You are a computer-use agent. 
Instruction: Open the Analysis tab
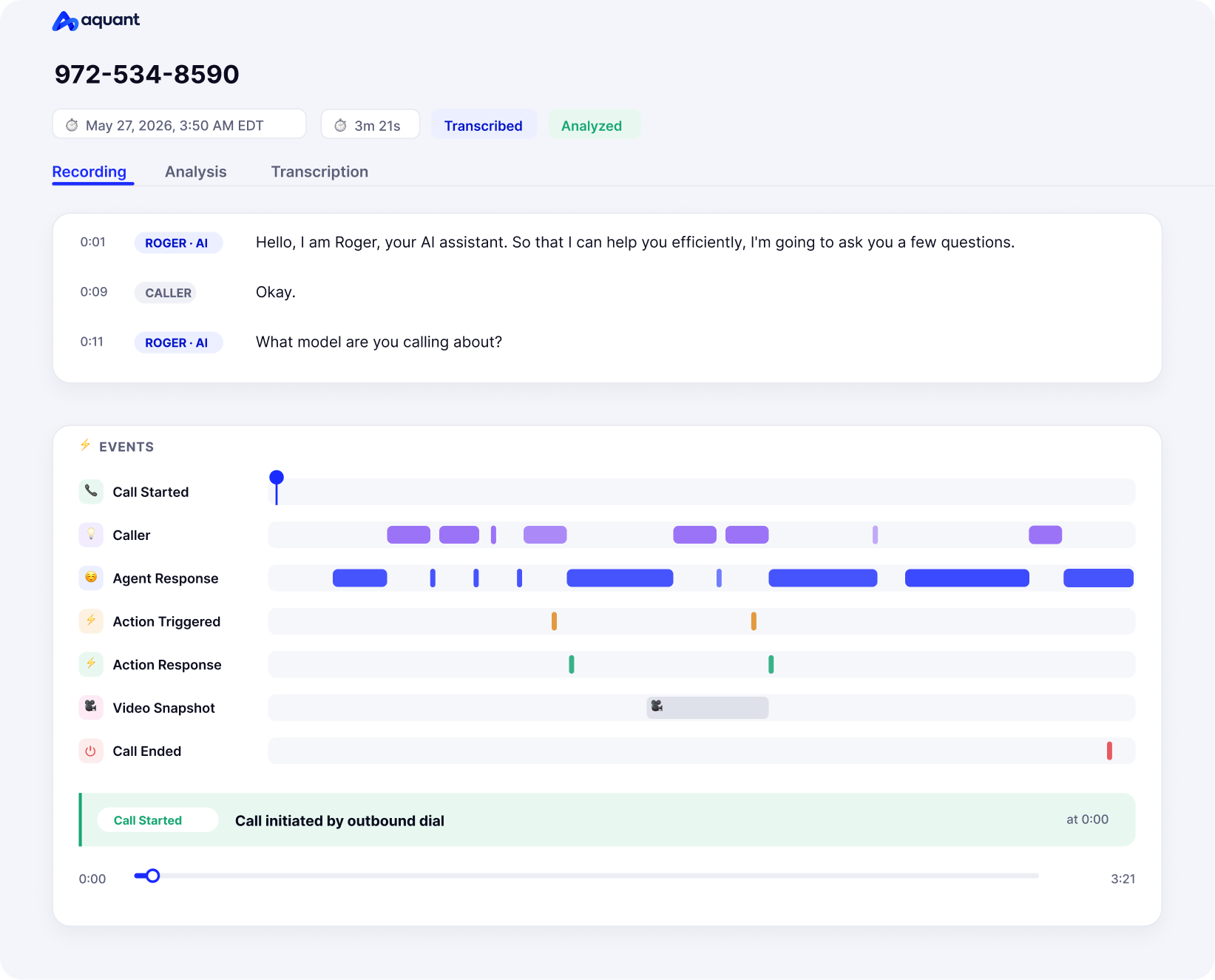[x=196, y=172]
